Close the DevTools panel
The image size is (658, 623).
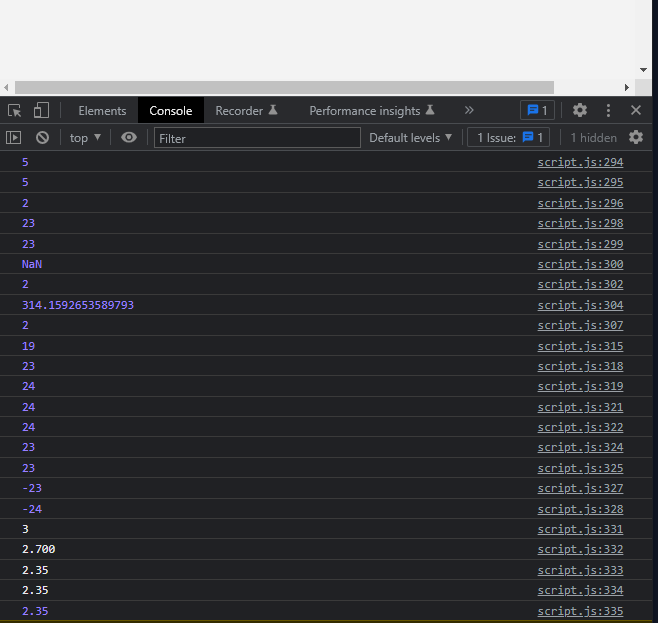click(636, 110)
